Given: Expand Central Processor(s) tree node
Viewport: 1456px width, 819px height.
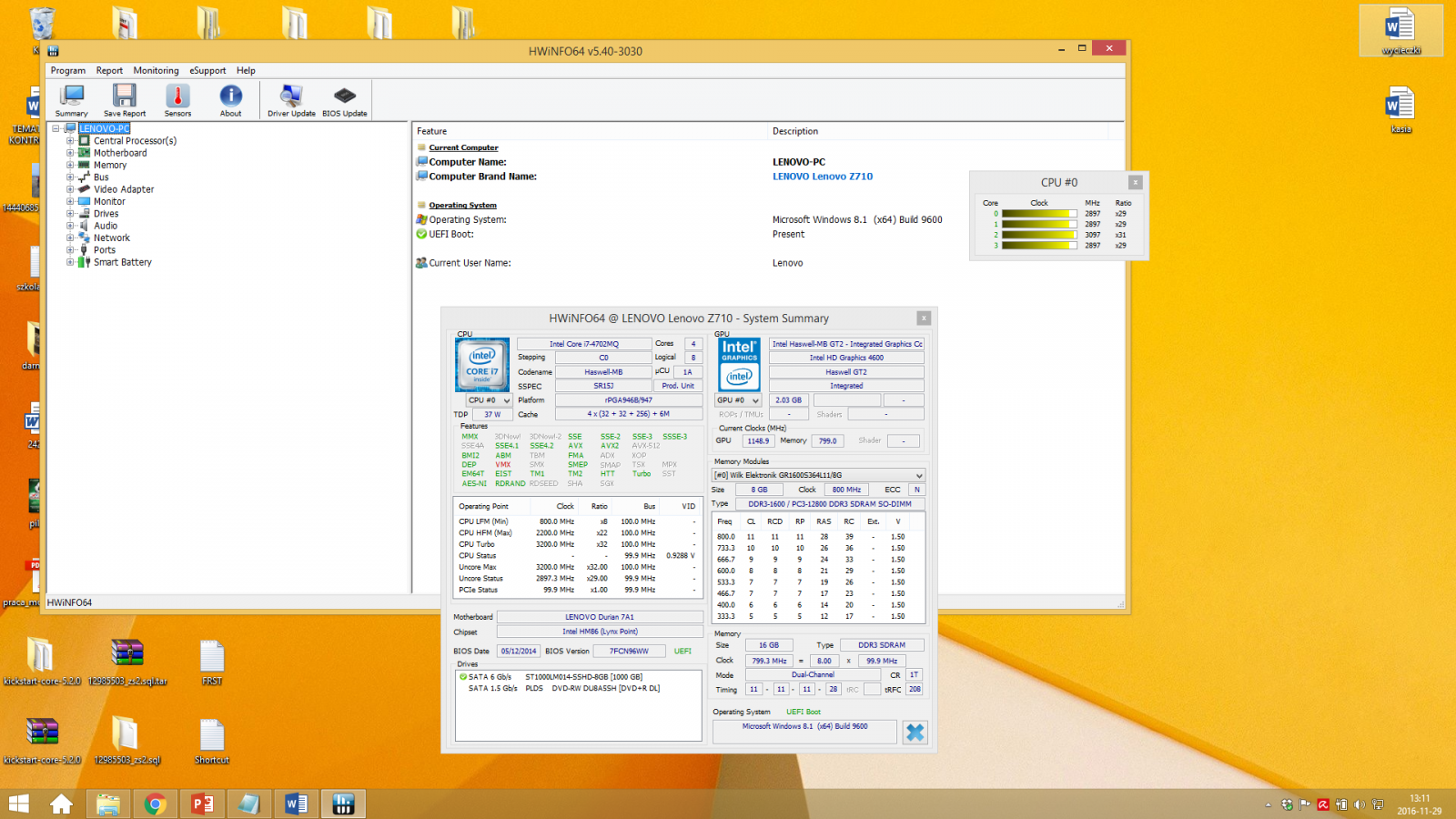Looking at the screenshot, I should [70, 141].
